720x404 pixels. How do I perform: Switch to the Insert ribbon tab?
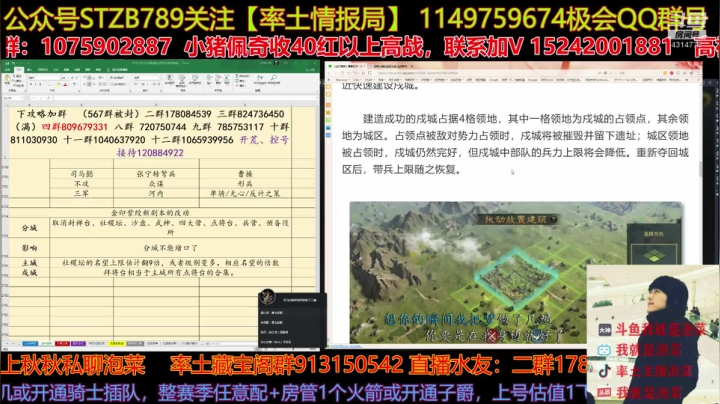point(29,70)
